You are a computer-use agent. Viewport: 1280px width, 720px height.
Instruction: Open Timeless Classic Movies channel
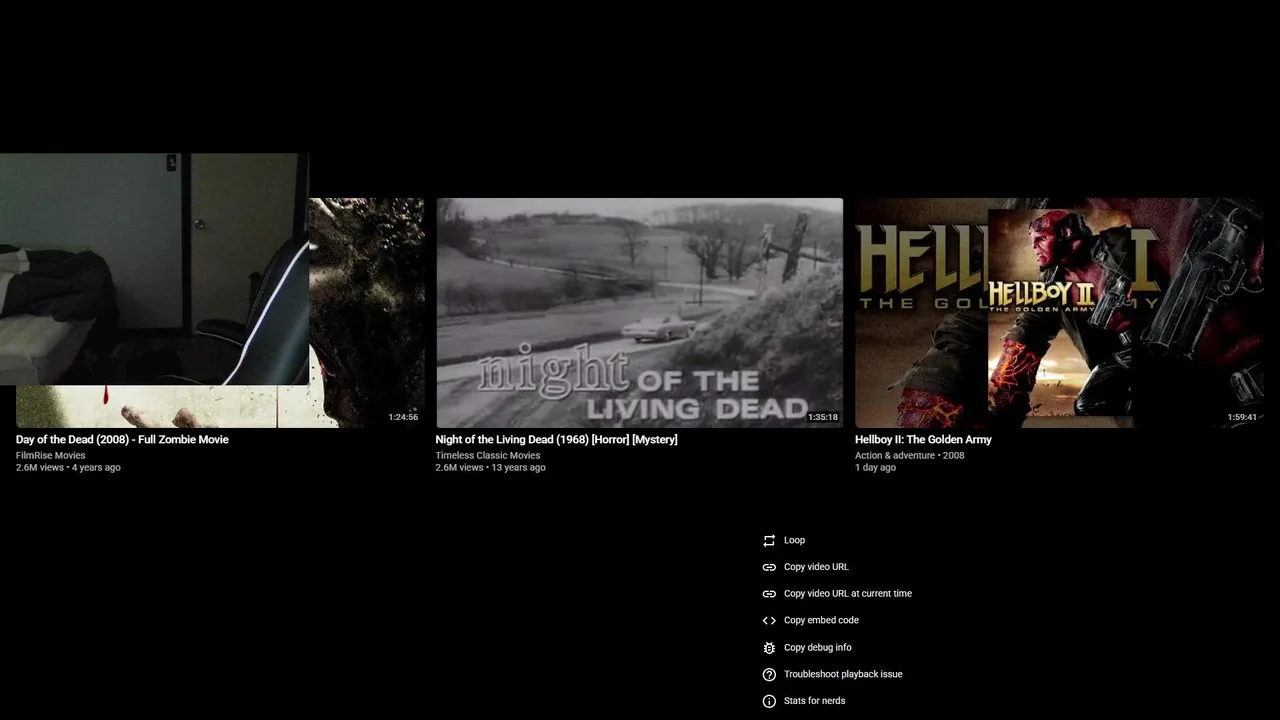click(x=488, y=456)
